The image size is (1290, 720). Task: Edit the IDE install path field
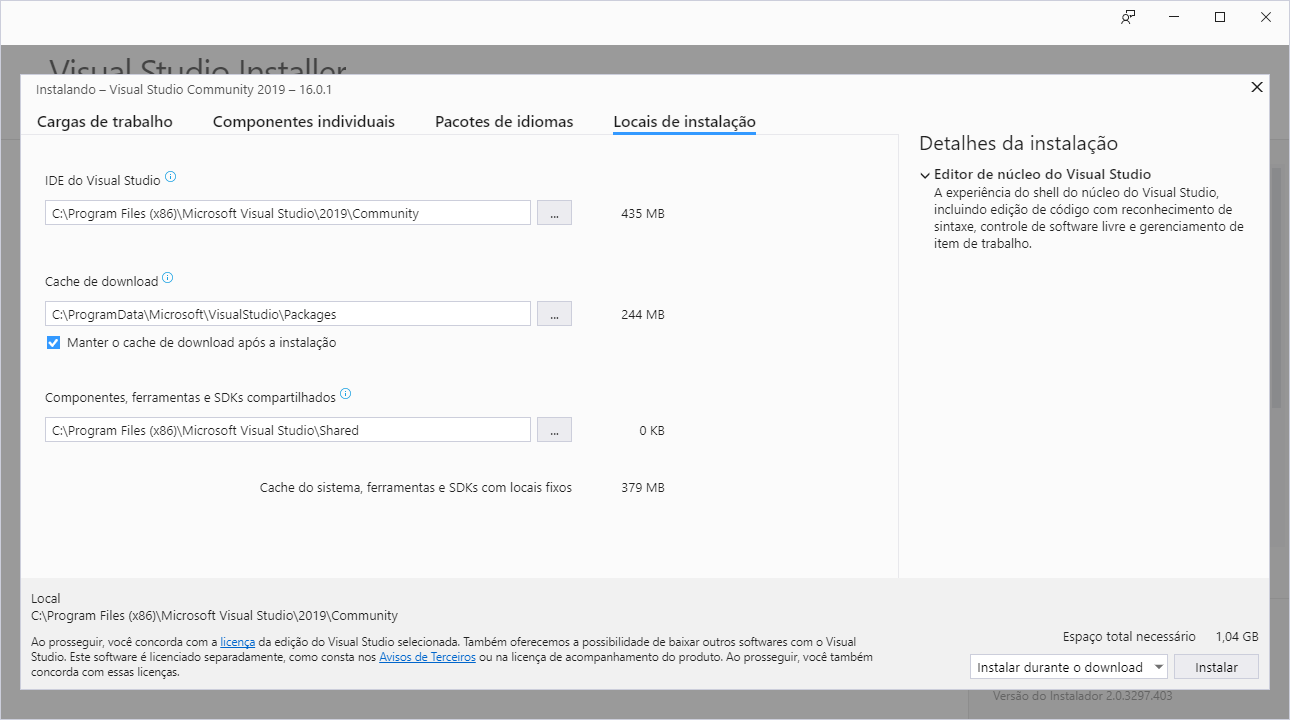pyautogui.click(x=288, y=213)
